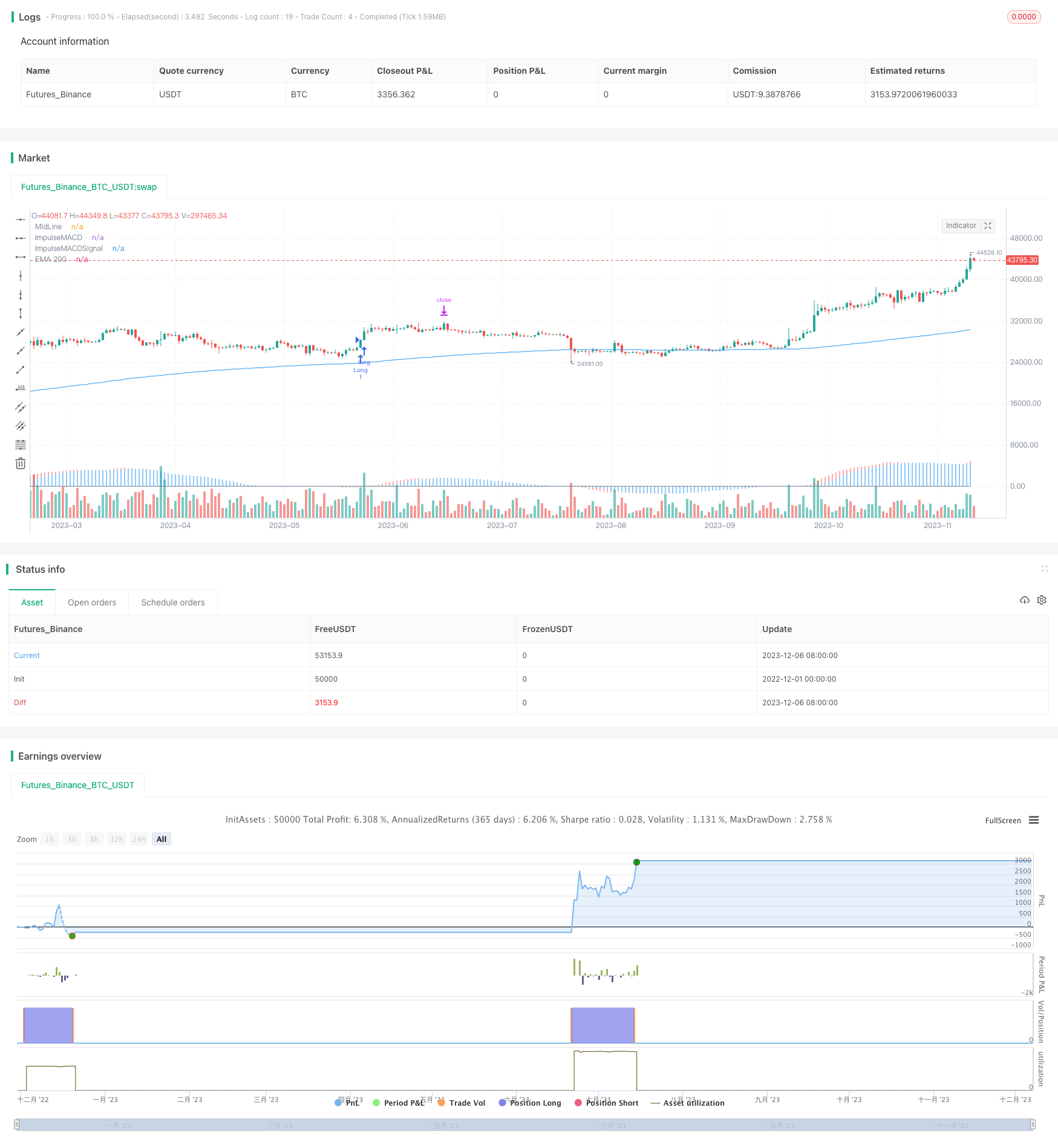
Task: Click the estimated returns value 3153.9720061960033
Action: click(x=913, y=94)
